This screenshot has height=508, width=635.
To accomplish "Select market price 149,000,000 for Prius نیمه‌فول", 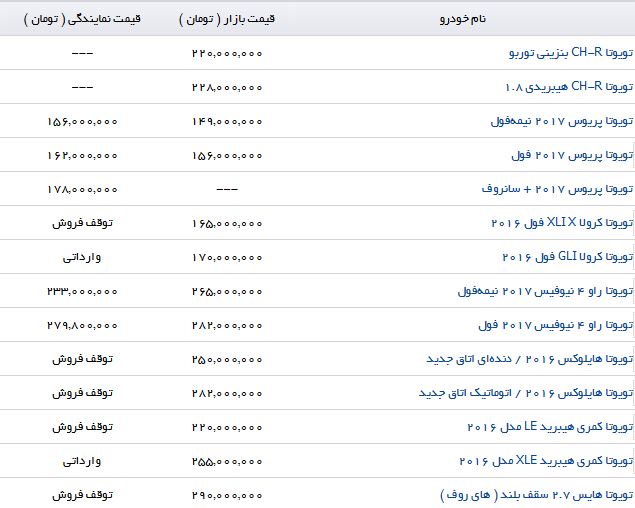I will point(227,122).
